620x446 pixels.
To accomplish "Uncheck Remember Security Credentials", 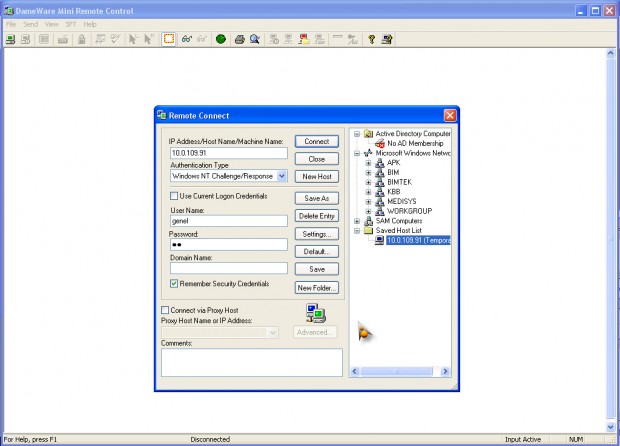I will [174, 283].
